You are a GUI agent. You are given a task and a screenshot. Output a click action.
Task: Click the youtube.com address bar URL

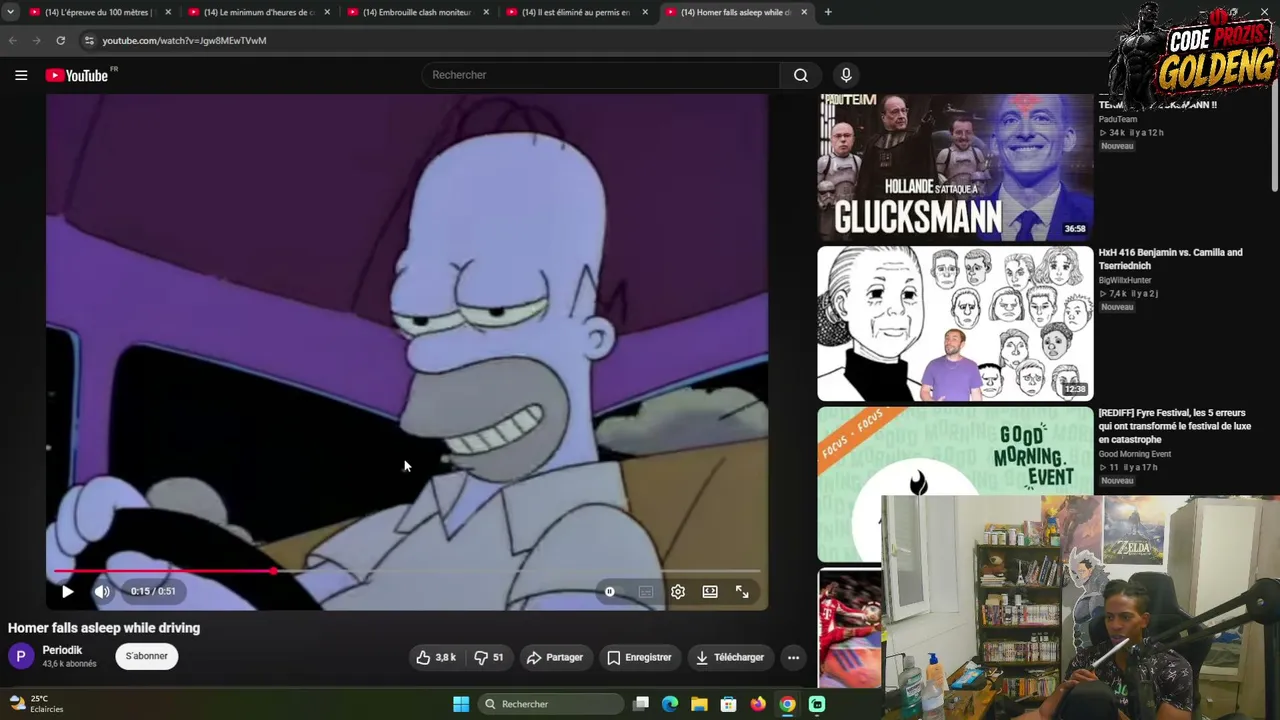tap(184, 41)
